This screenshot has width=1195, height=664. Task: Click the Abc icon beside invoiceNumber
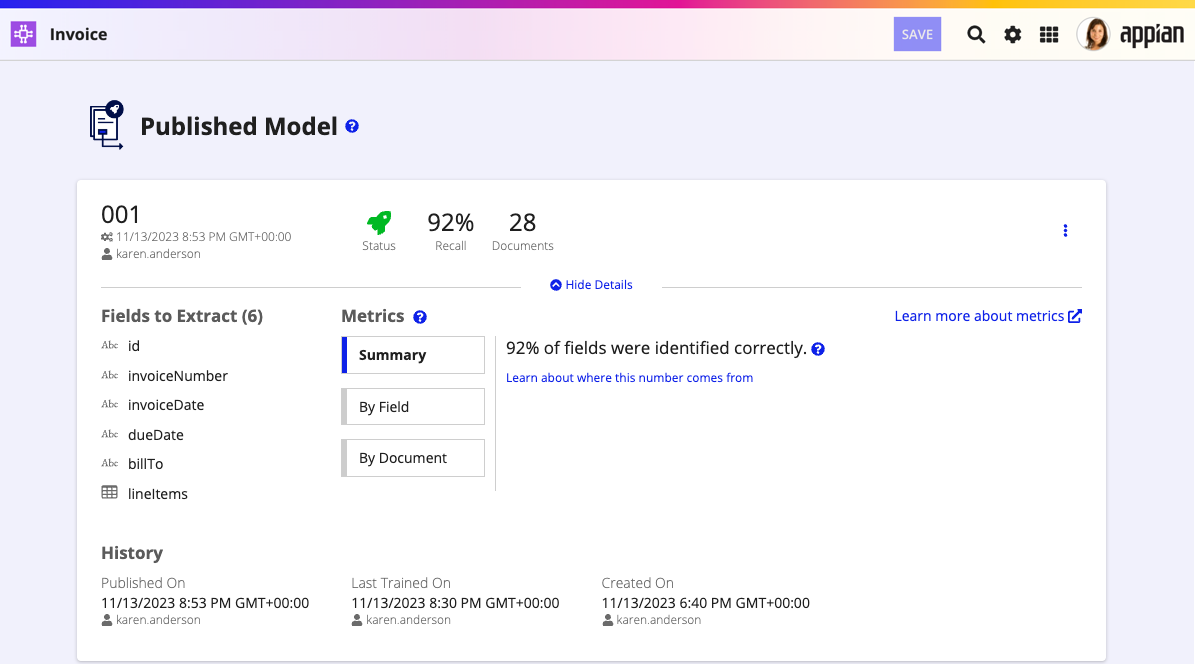pyautogui.click(x=110, y=375)
